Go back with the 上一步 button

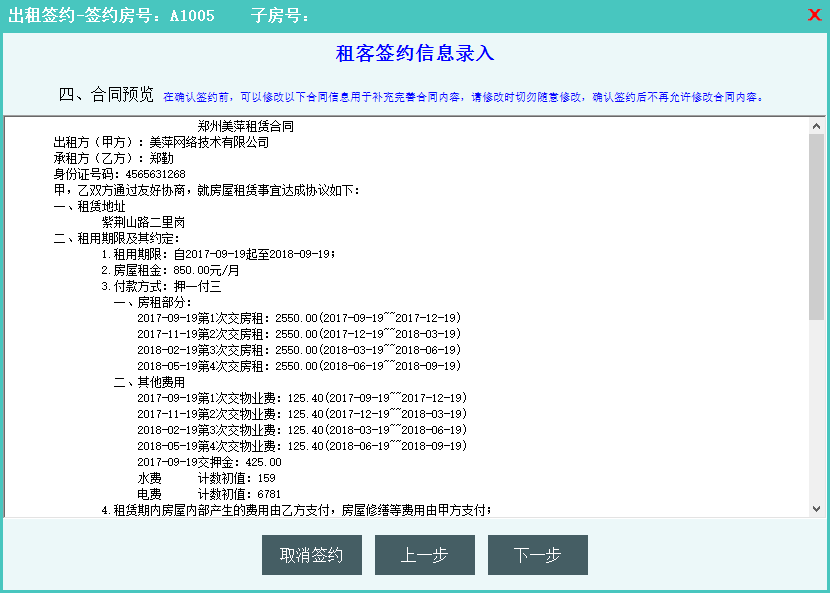424,556
